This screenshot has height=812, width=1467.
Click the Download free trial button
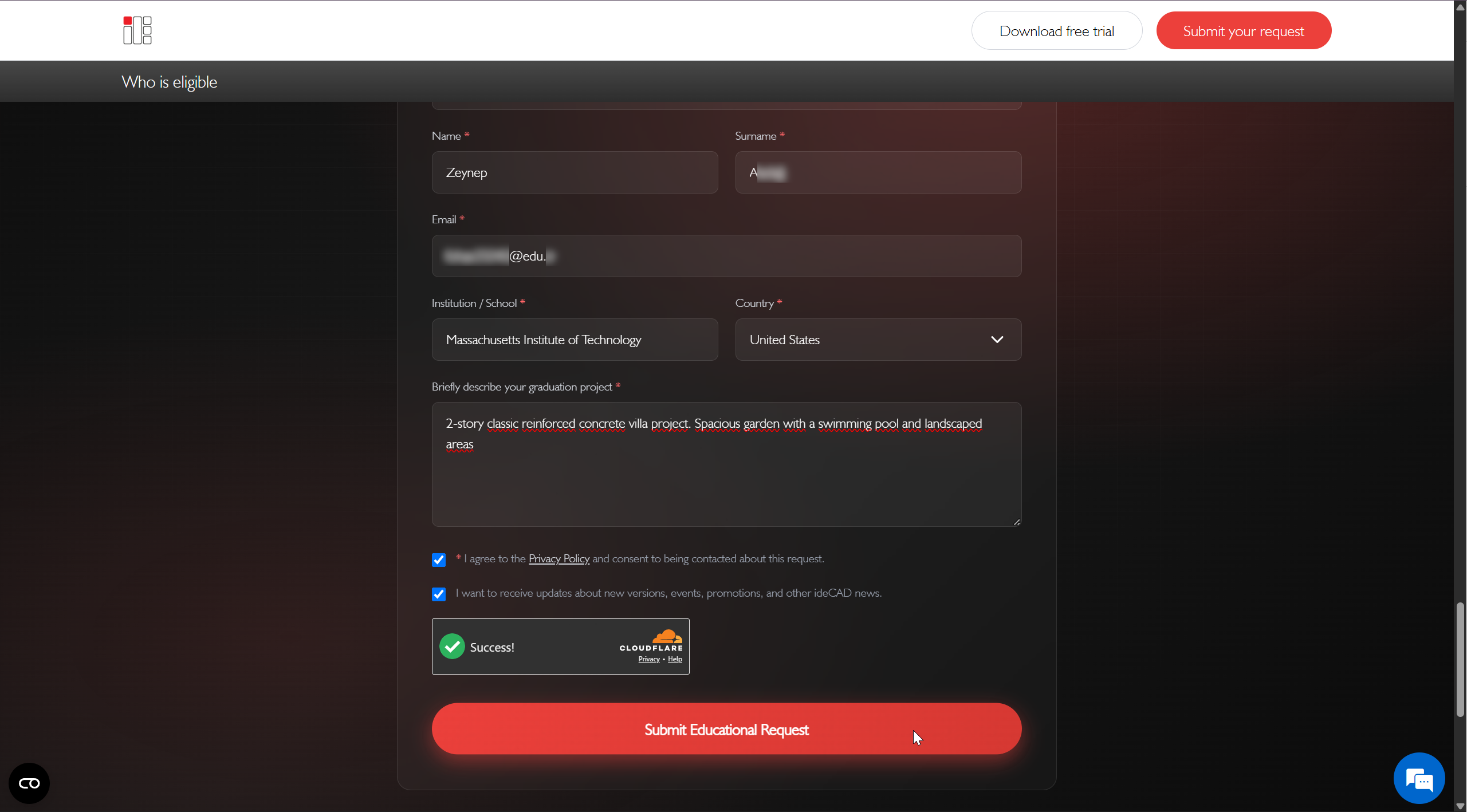(x=1056, y=31)
